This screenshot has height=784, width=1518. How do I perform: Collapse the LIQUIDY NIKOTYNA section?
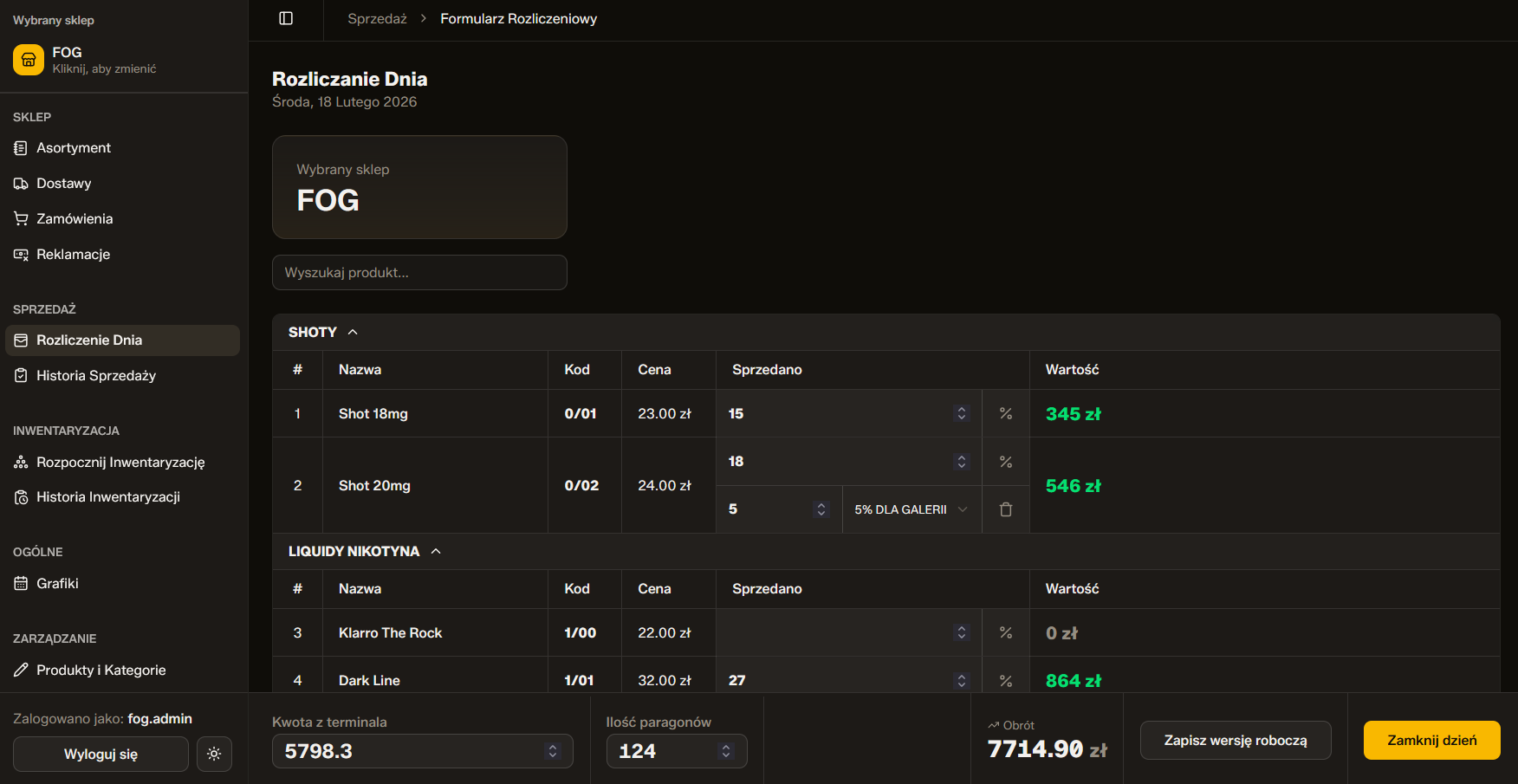point(436,552)
